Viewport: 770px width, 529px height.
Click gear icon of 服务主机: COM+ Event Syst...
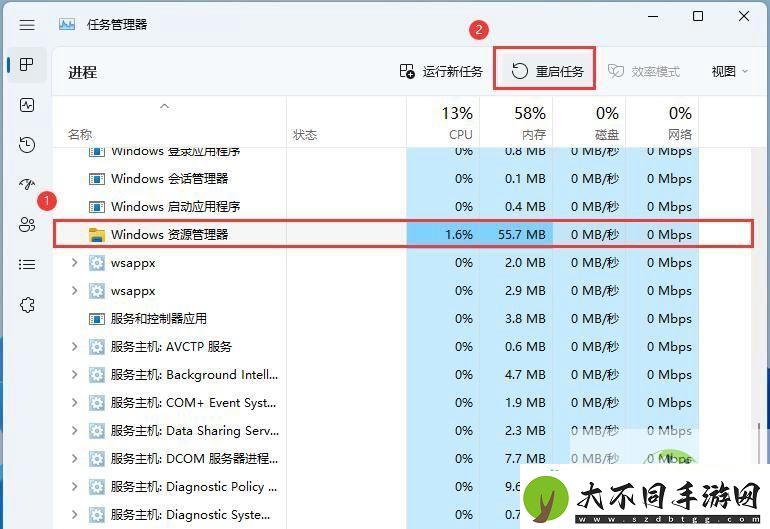[x=97, y=403]
